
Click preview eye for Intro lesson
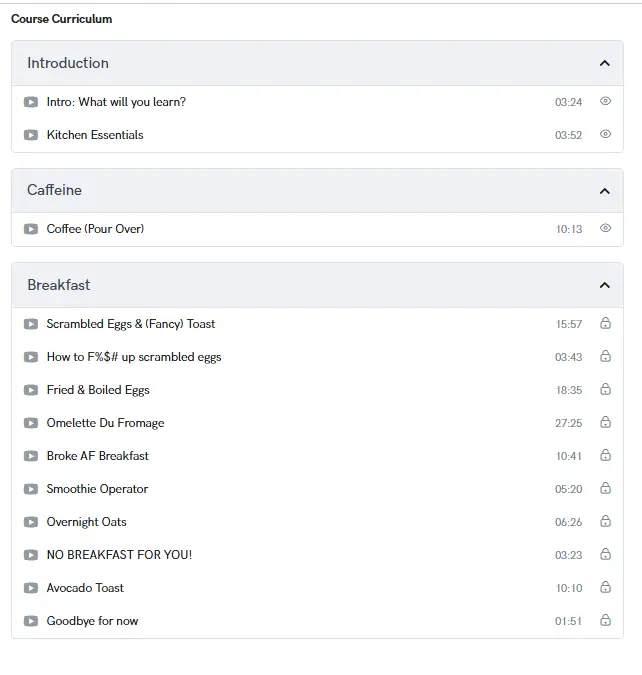coord(605,102)
